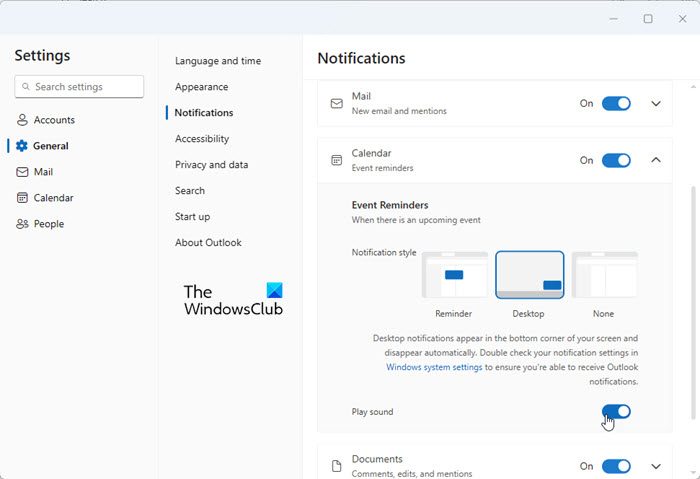The height and width of the screenshot is (479, 700).
Task: Click the General gear icon
Action: [22, 146]
